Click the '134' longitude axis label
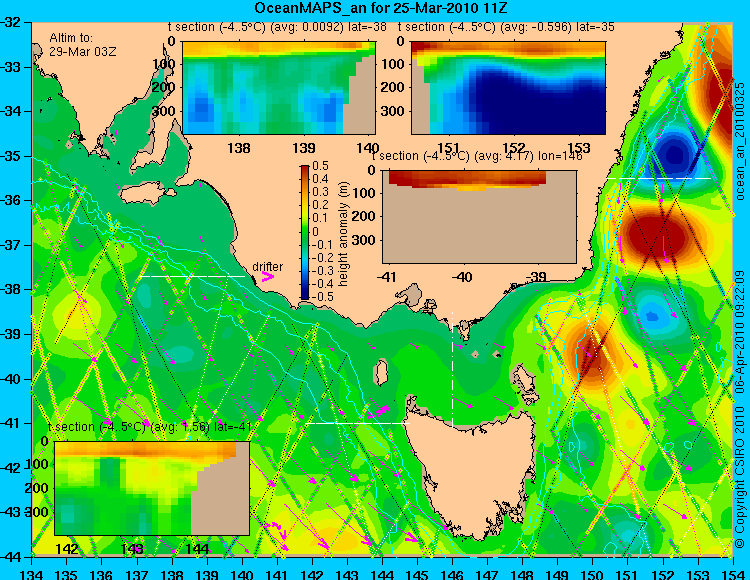Screen dimensions: 750x580 (32, 574)
